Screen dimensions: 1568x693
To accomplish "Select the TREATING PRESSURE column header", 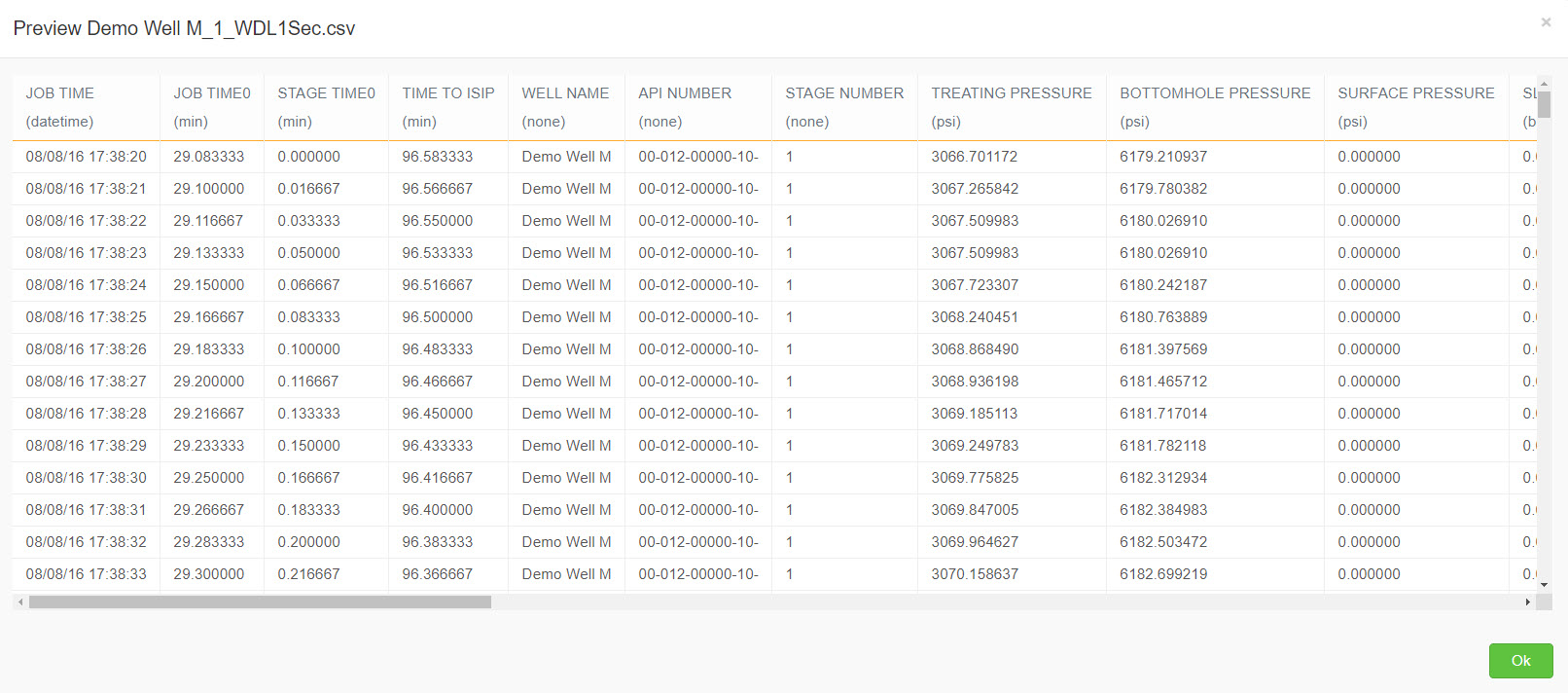I will pos(1011,93).
